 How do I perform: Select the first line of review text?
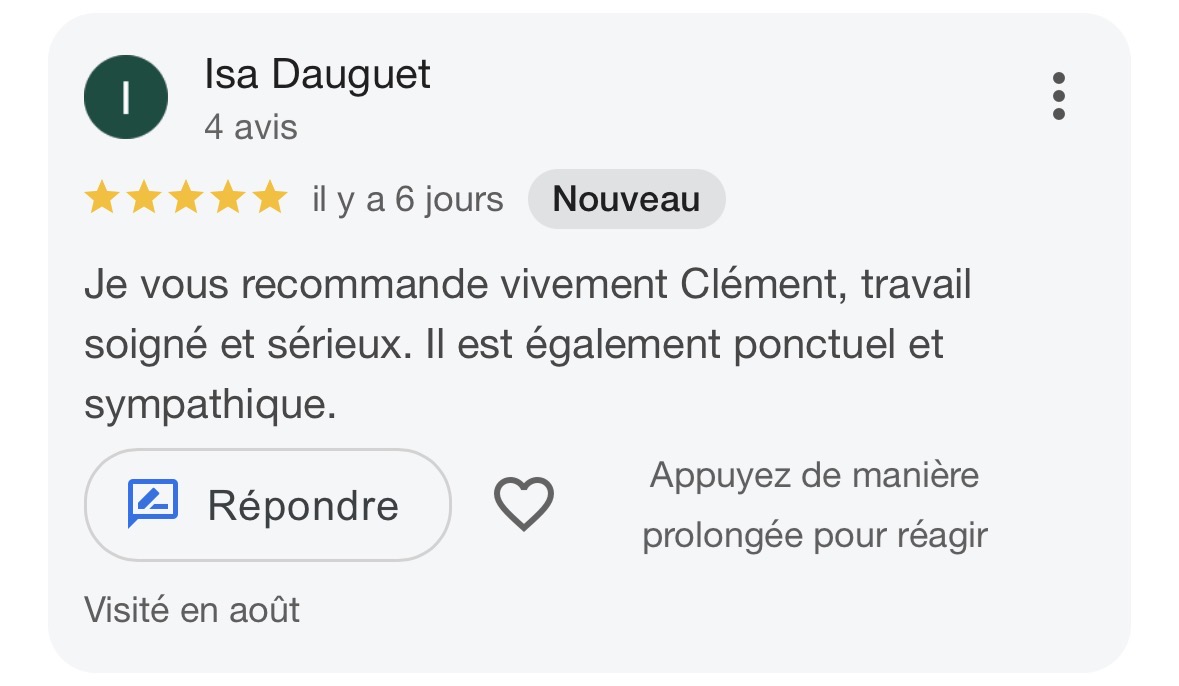point(528,284)
